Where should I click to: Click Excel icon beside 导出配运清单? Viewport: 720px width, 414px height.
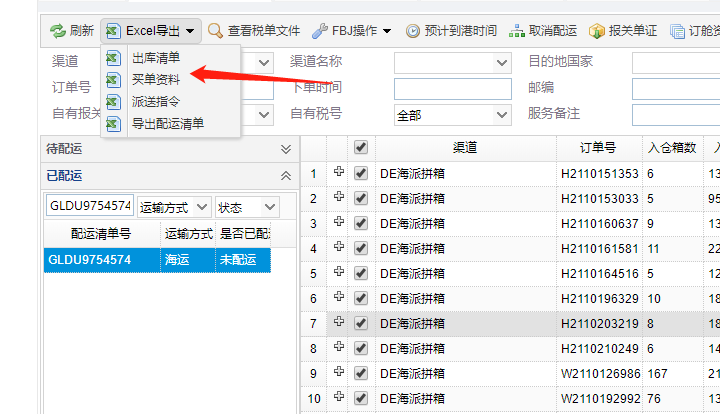(113, 124)
